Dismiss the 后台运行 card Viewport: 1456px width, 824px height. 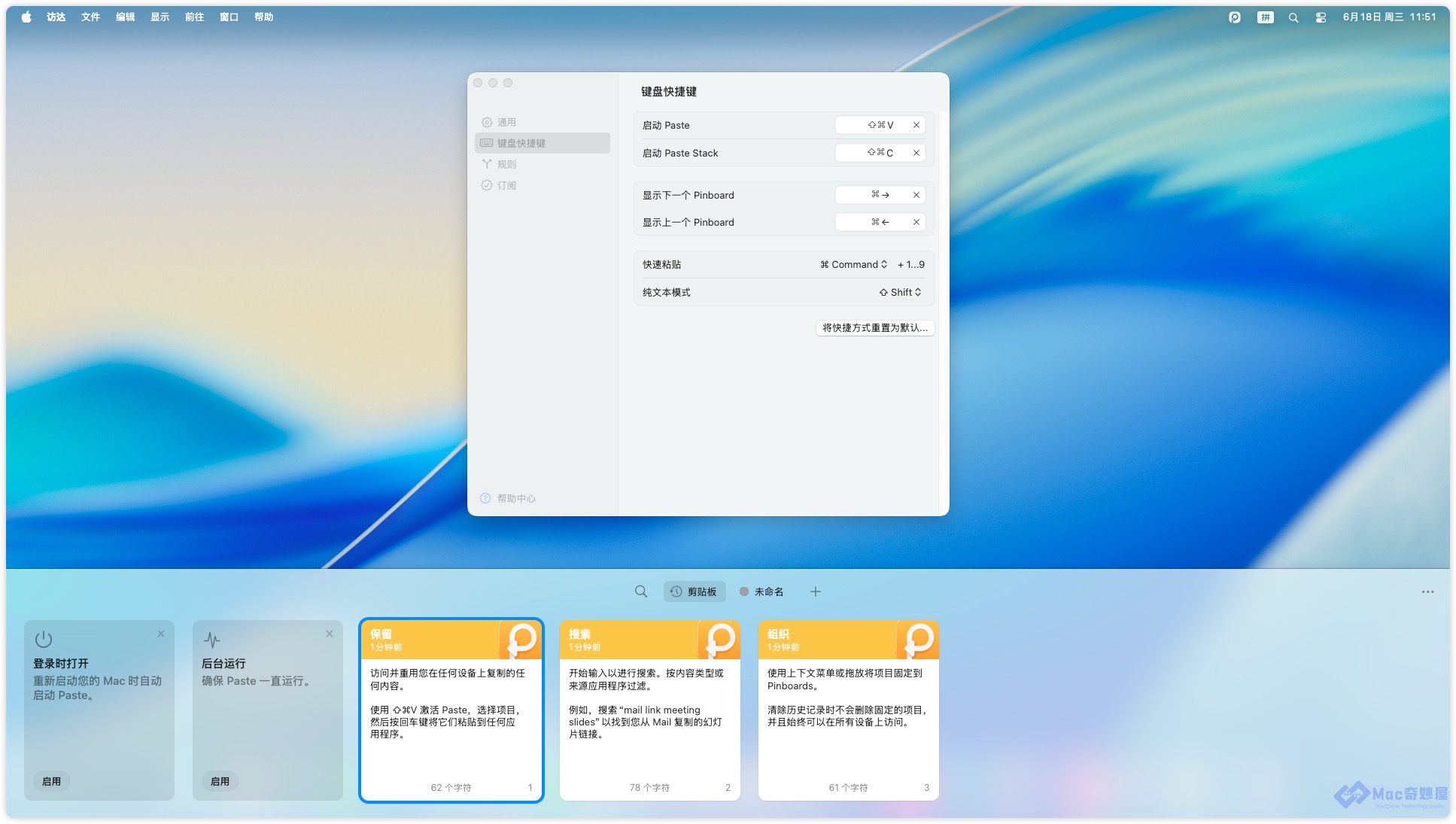(330, 634)
